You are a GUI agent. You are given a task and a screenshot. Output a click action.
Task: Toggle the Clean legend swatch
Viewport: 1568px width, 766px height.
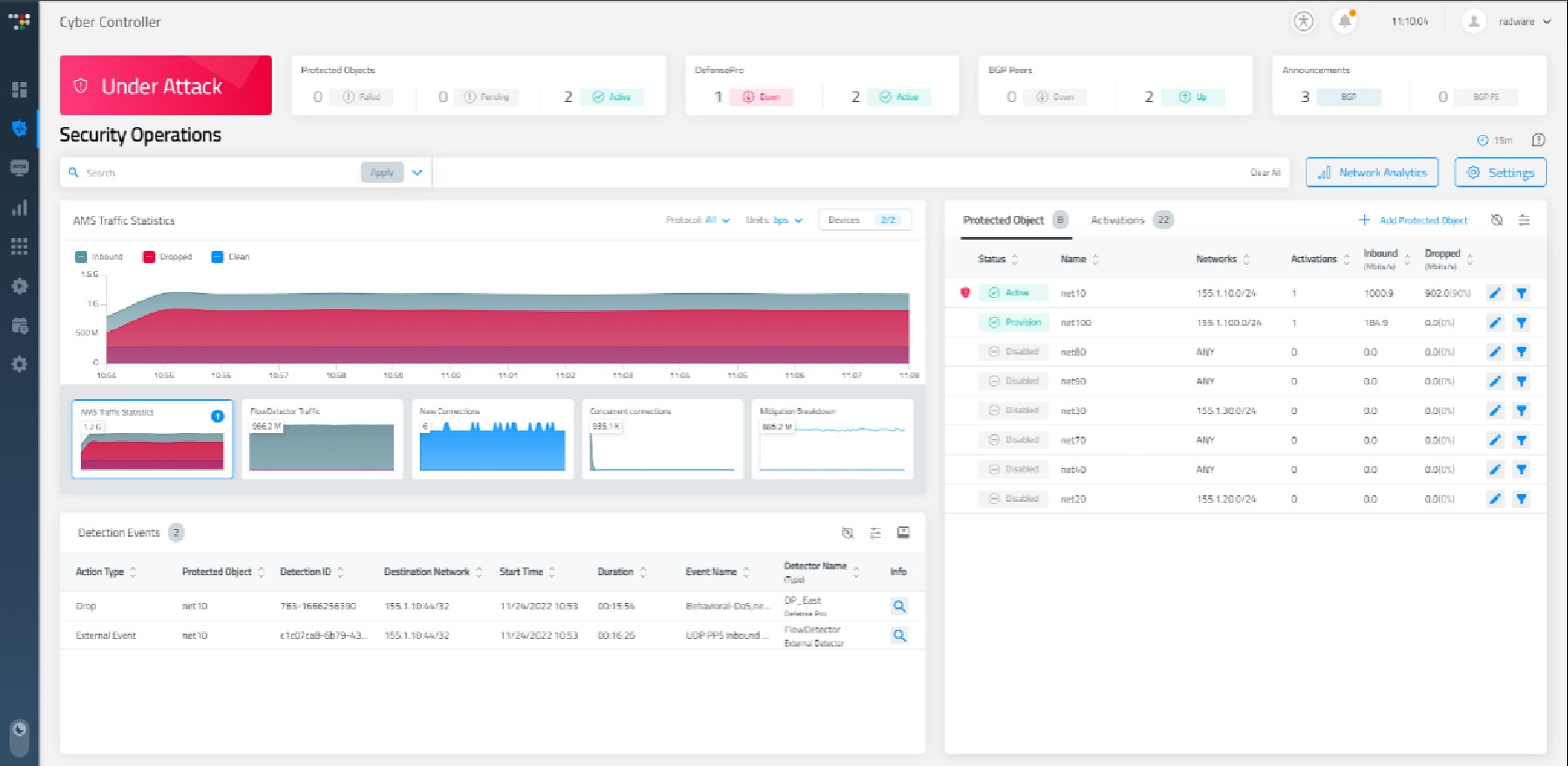[217, 257]
